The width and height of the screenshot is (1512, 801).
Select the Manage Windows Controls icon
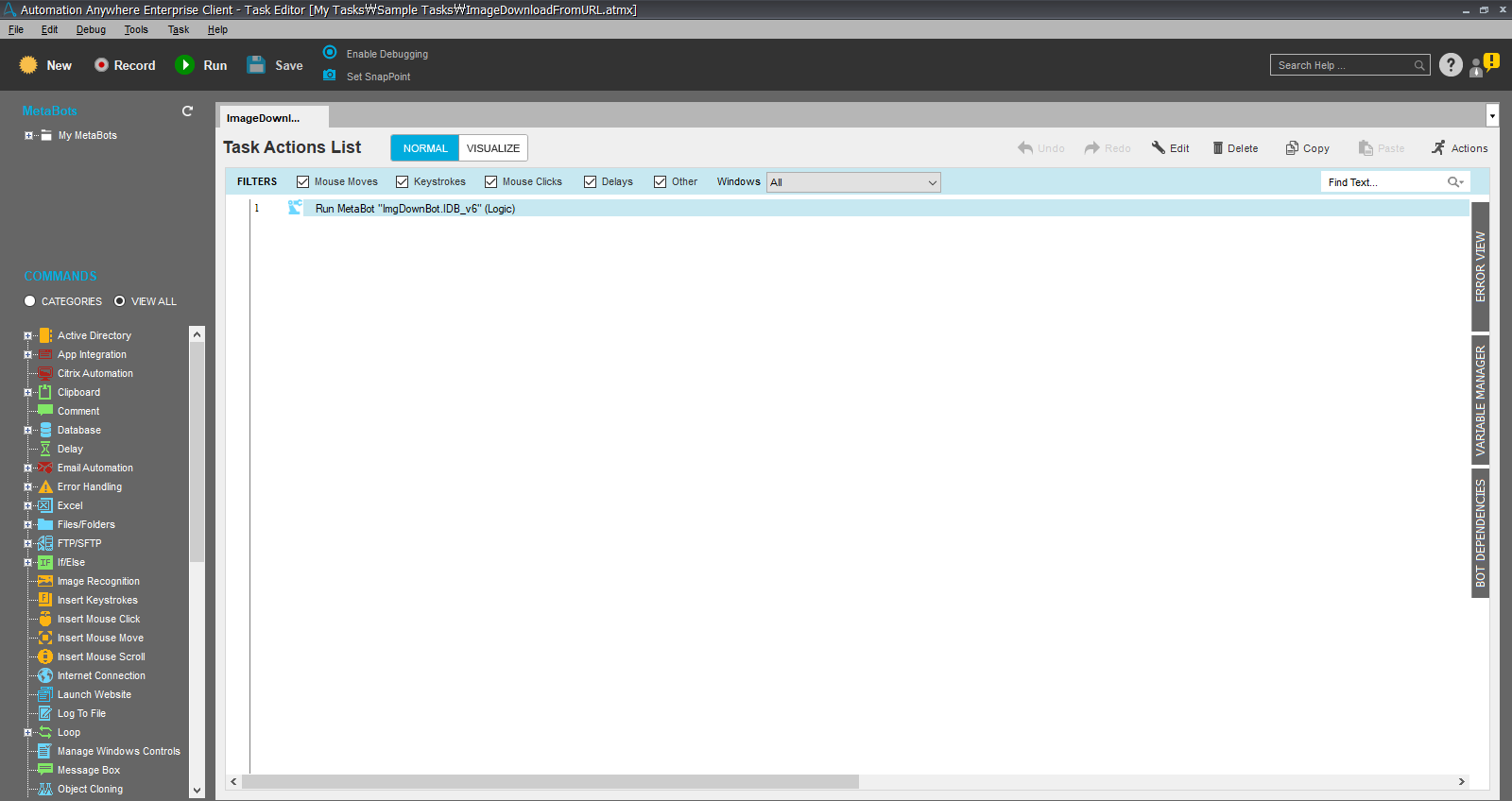45,751
